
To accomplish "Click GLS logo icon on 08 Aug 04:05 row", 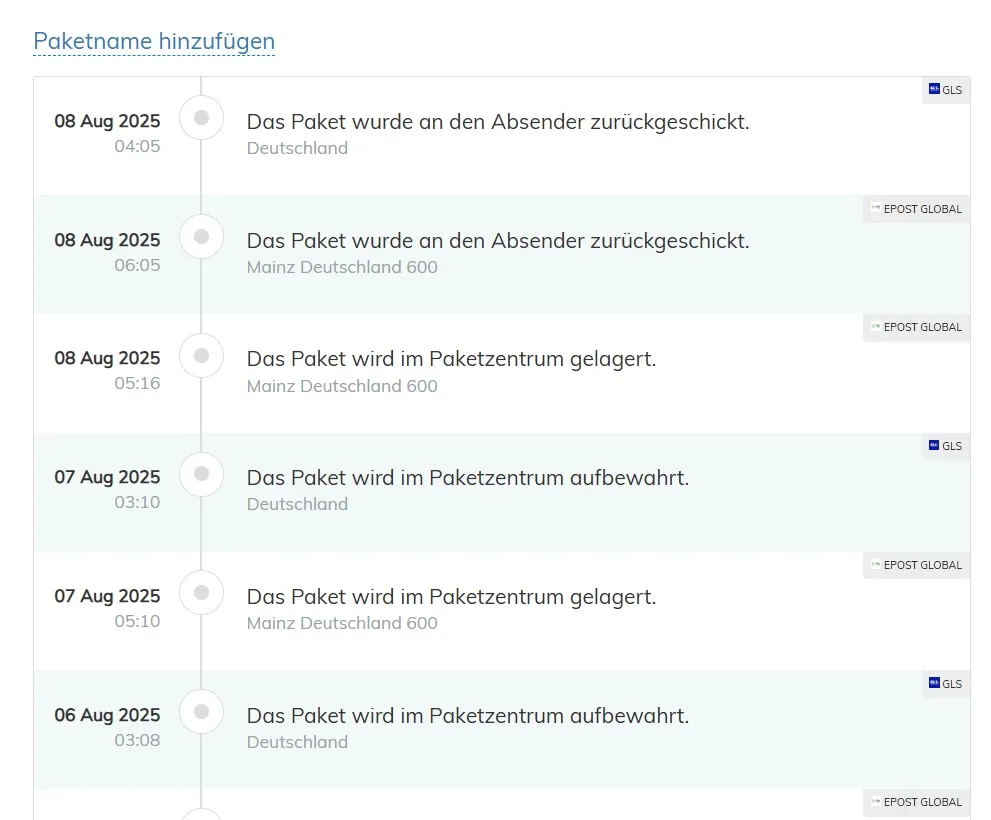I will 934,89.
